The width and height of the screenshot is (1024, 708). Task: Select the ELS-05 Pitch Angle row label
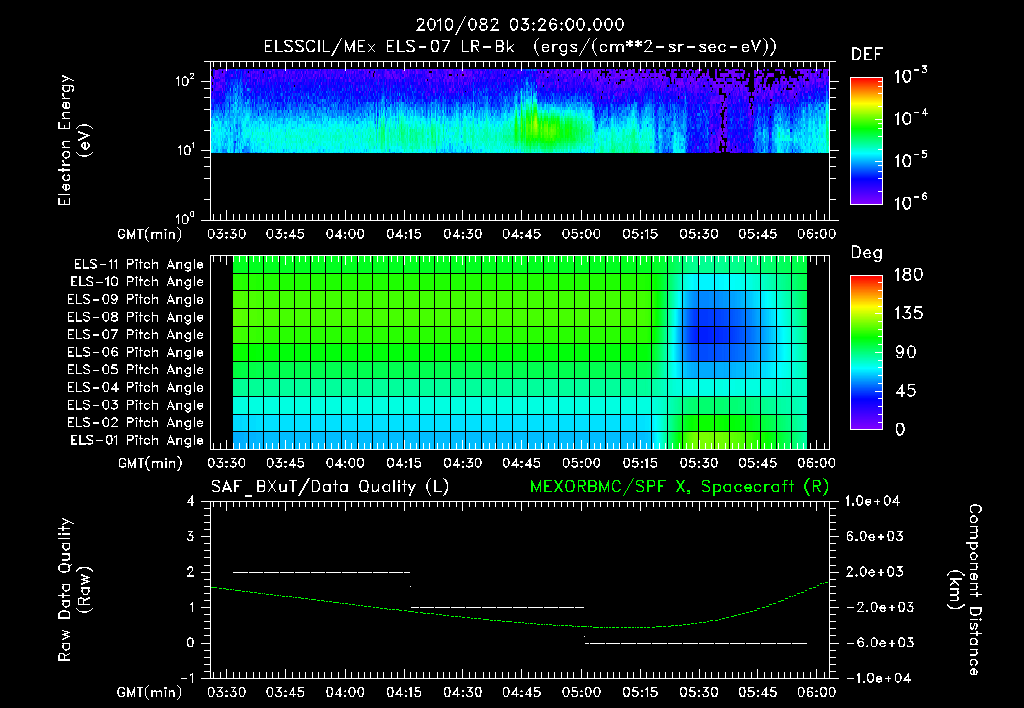(x=135, y=370)
